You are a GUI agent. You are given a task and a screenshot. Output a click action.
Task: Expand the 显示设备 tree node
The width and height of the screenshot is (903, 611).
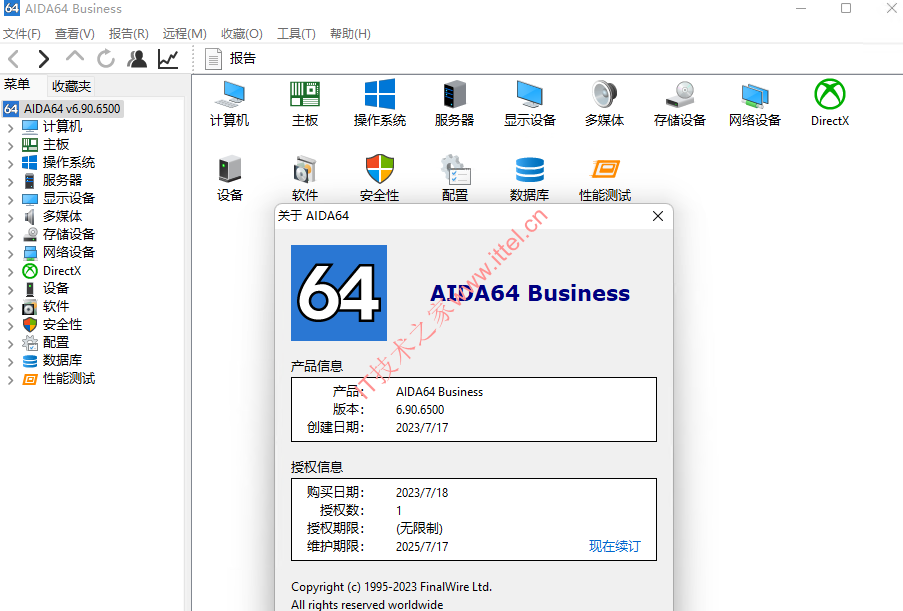[10, 200]
